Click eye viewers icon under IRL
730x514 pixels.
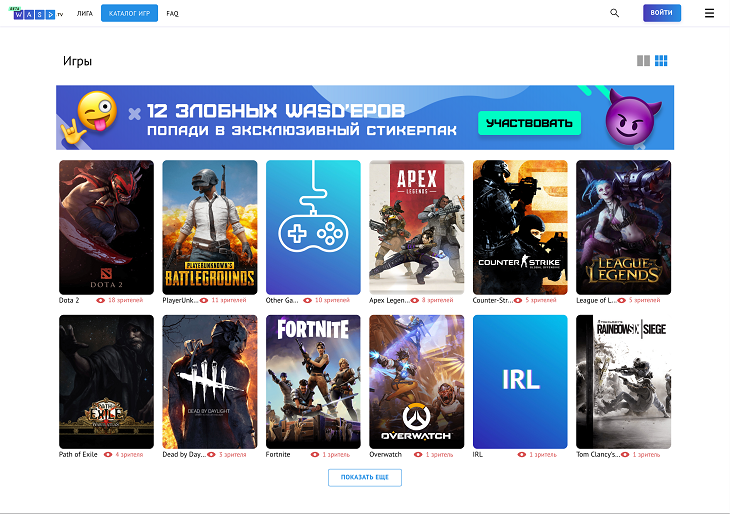(521, 454)
